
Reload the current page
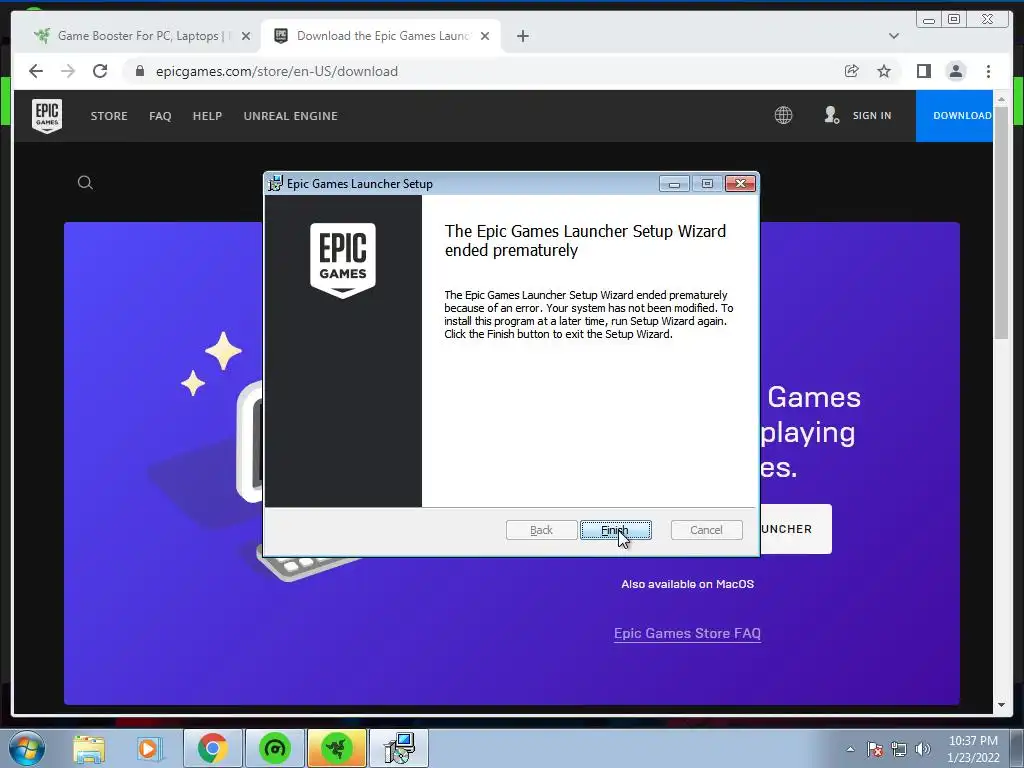pyautogui.click(x=100, y=71)
